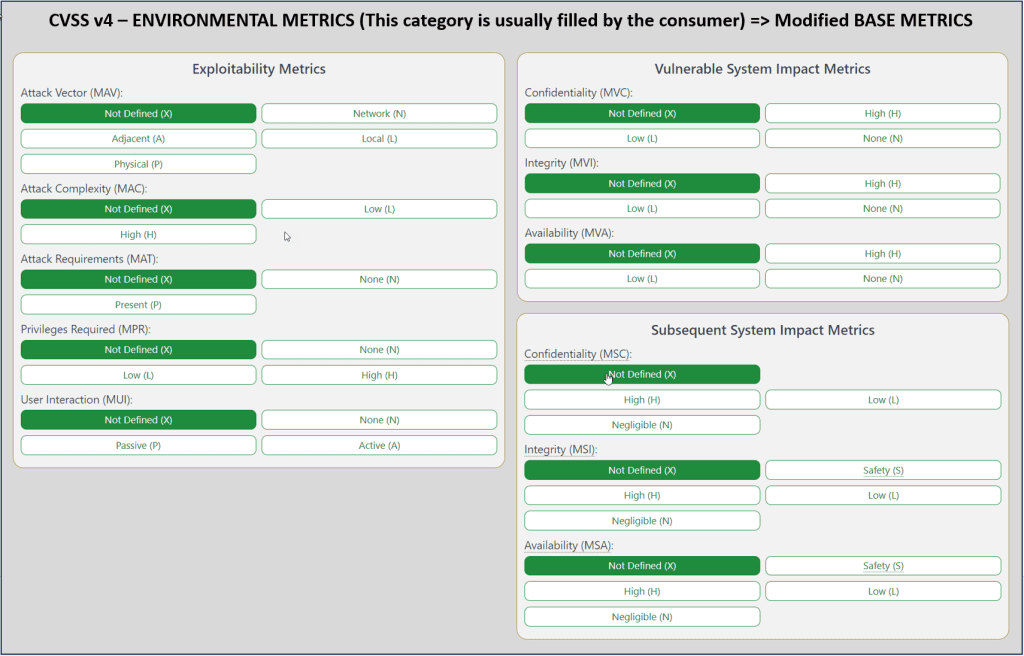Choose None (N) for Attack Requirements

(x=379, y=280)
